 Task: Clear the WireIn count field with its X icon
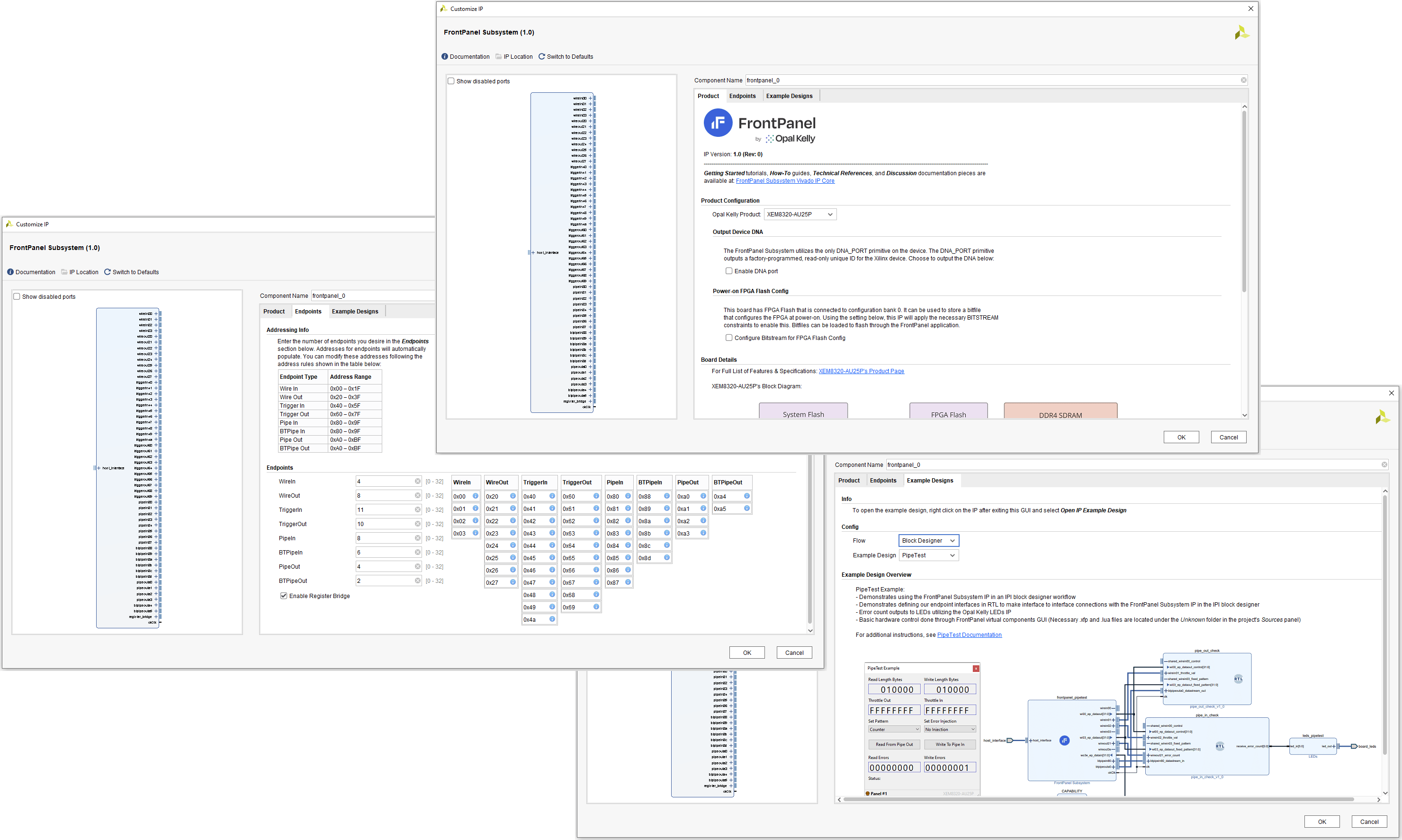click(x=417, y=481)
